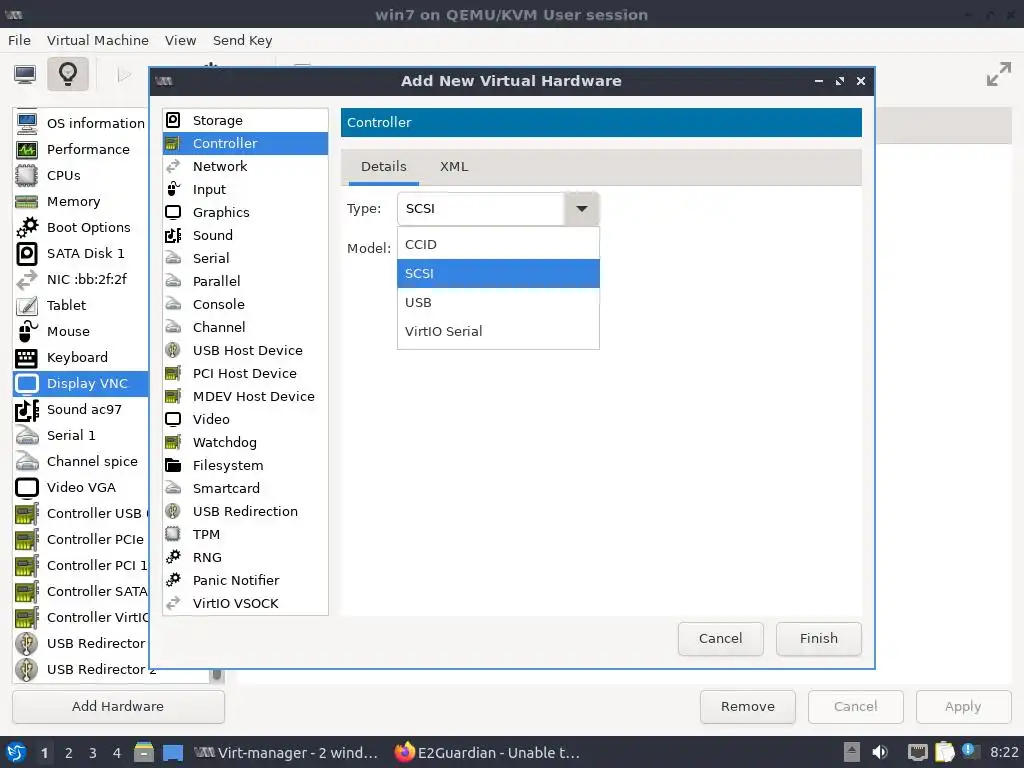Click the Tablet icon in sidebar

point(27,305)
